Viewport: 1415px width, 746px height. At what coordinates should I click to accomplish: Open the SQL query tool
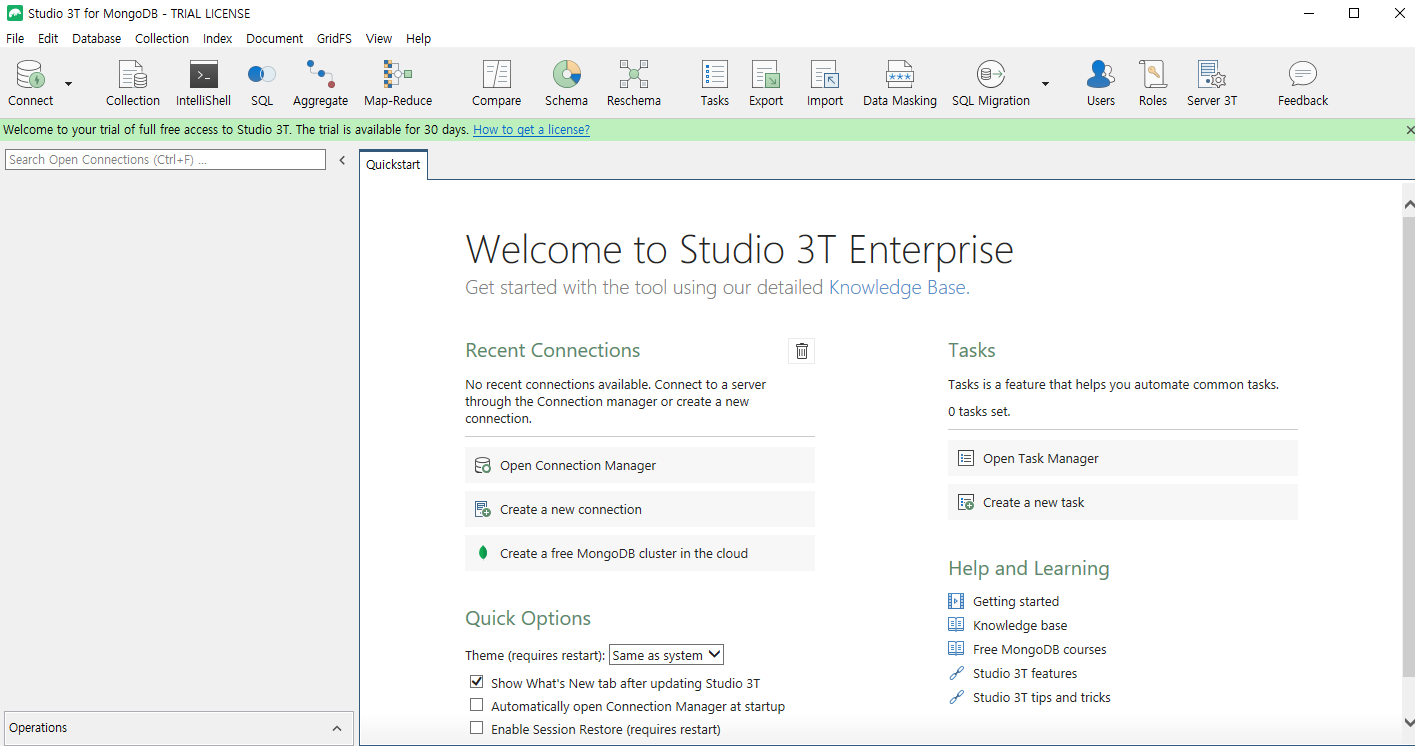(x=262, y=83)
